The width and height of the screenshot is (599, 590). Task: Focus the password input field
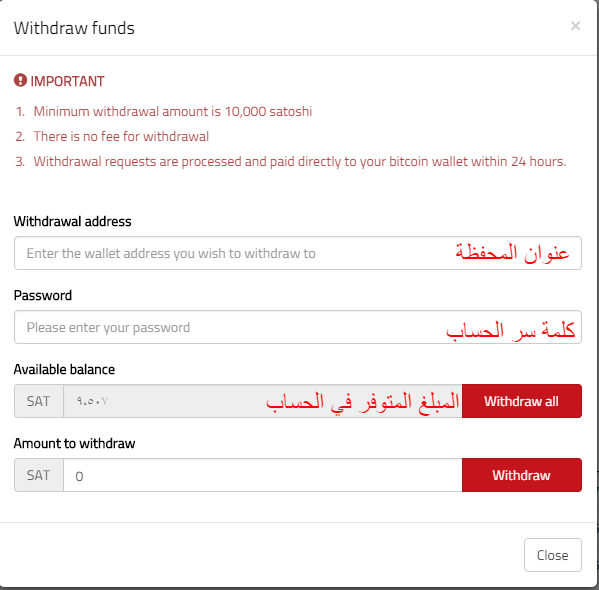click(298, 327)
